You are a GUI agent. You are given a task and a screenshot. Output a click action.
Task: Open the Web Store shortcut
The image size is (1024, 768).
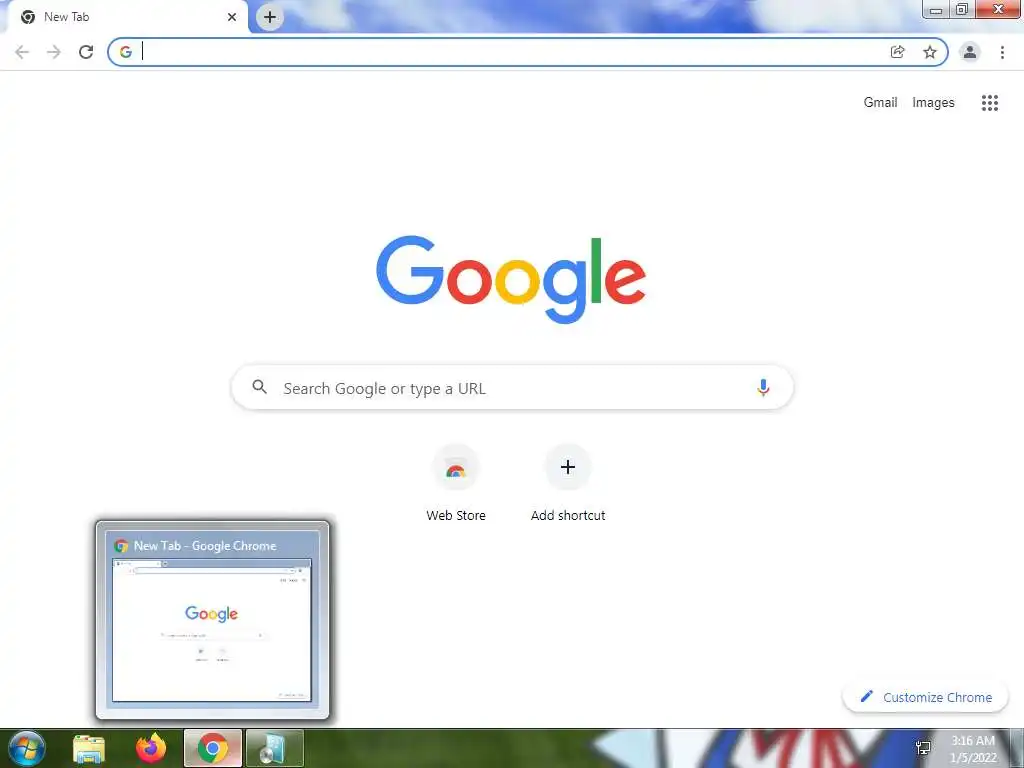click(x=456, y=483)
